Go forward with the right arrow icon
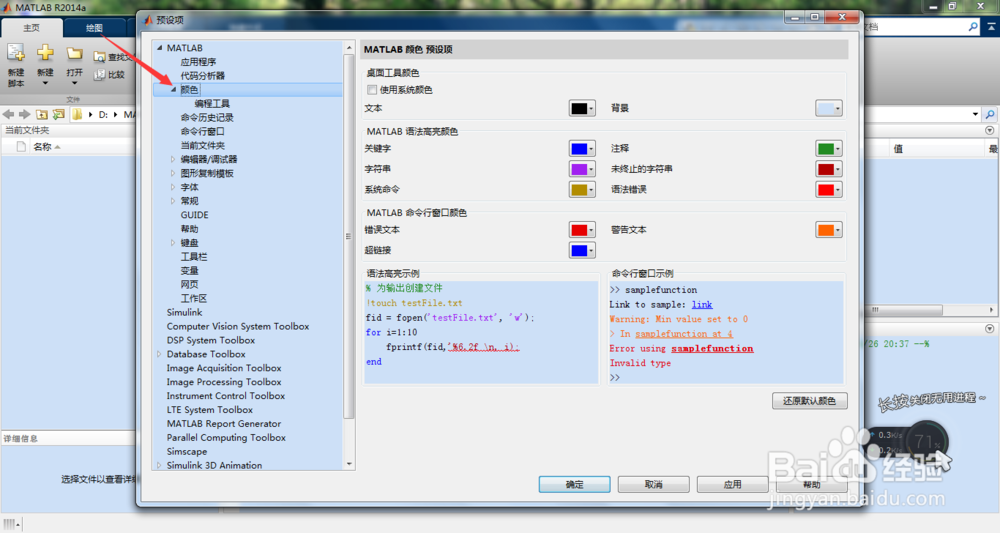The width and height of the screenshot is (1000, 533). click(24, 114)
